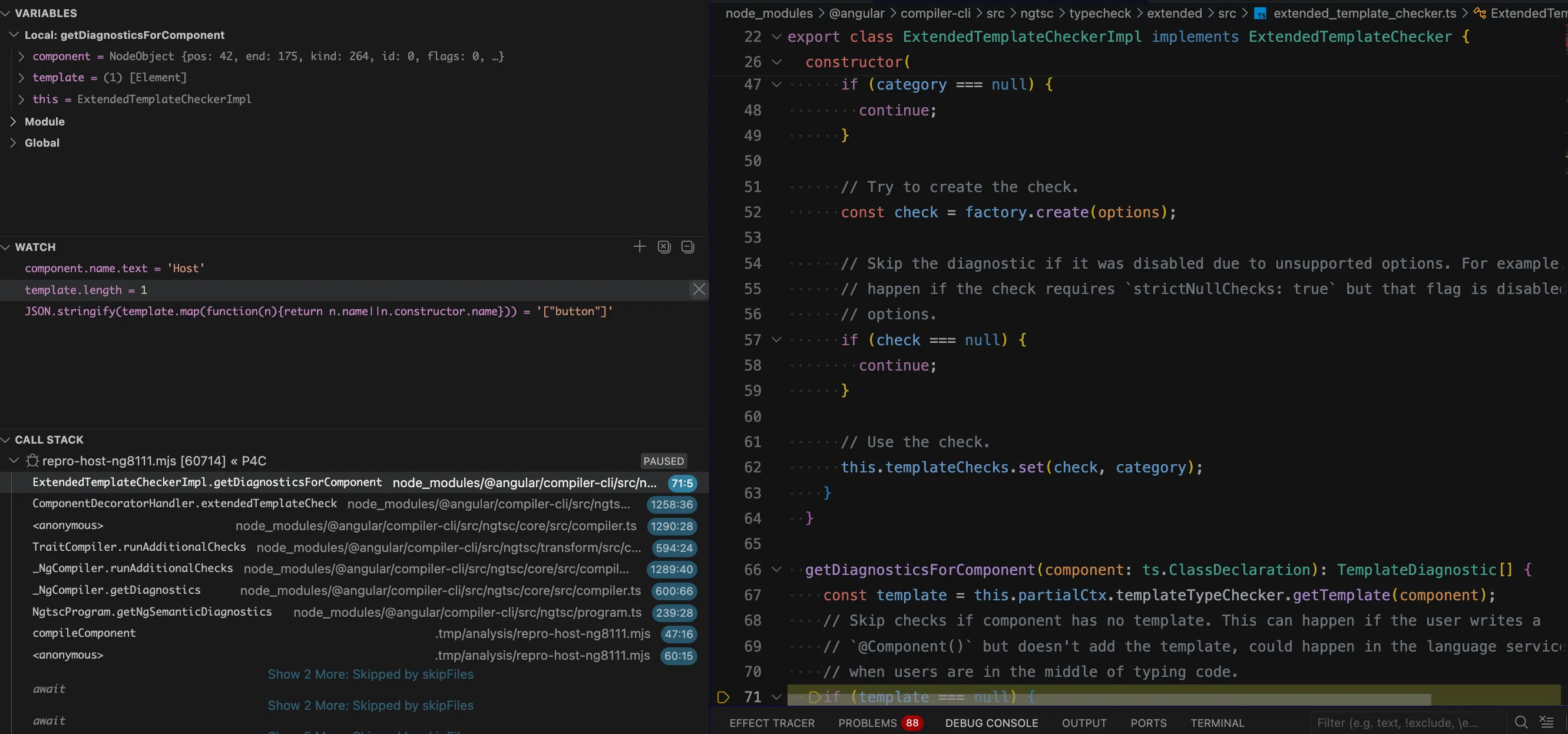Select the JSON.stringify watch expression
1568x734 pixels.
[x=354, y=311]
